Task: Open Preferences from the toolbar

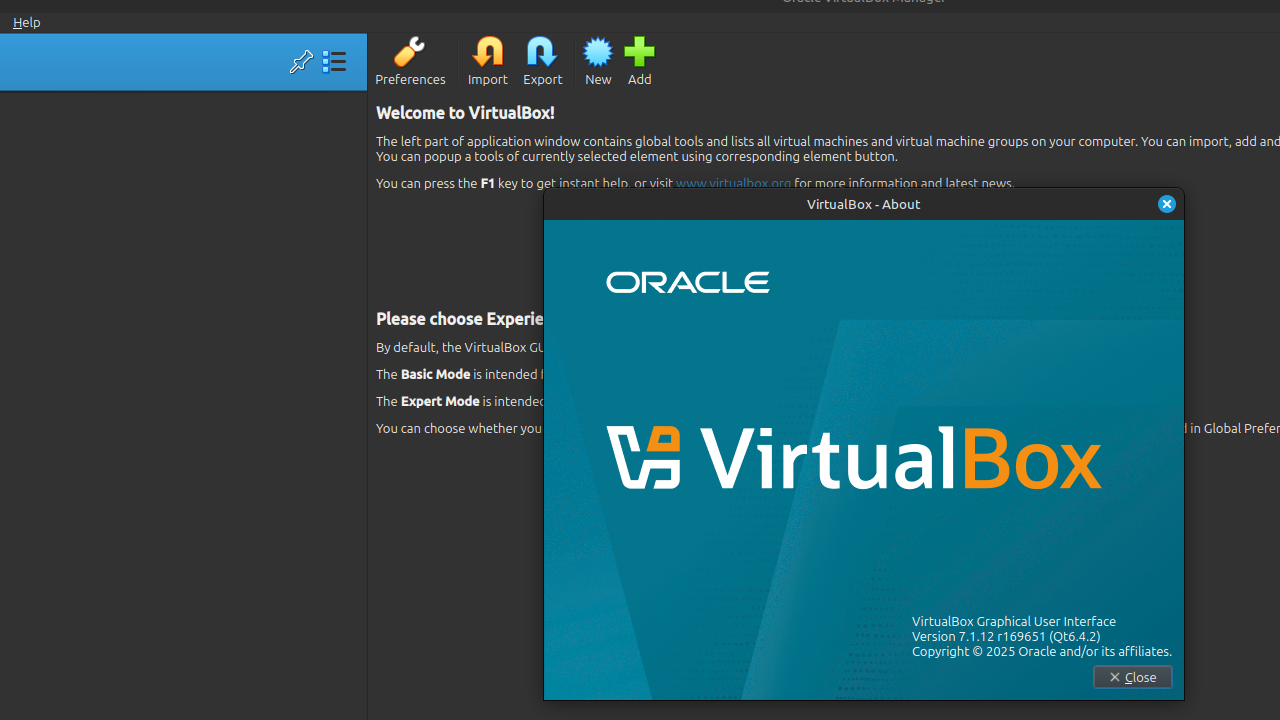Action: 410,61
